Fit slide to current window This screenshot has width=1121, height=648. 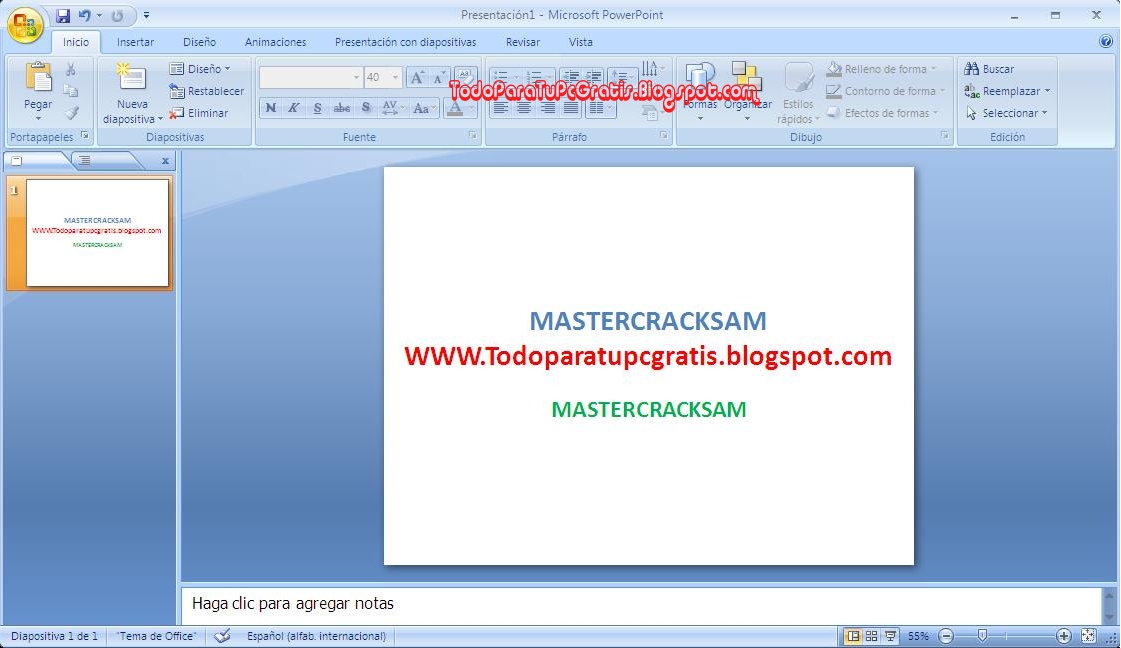(1088, 636)
